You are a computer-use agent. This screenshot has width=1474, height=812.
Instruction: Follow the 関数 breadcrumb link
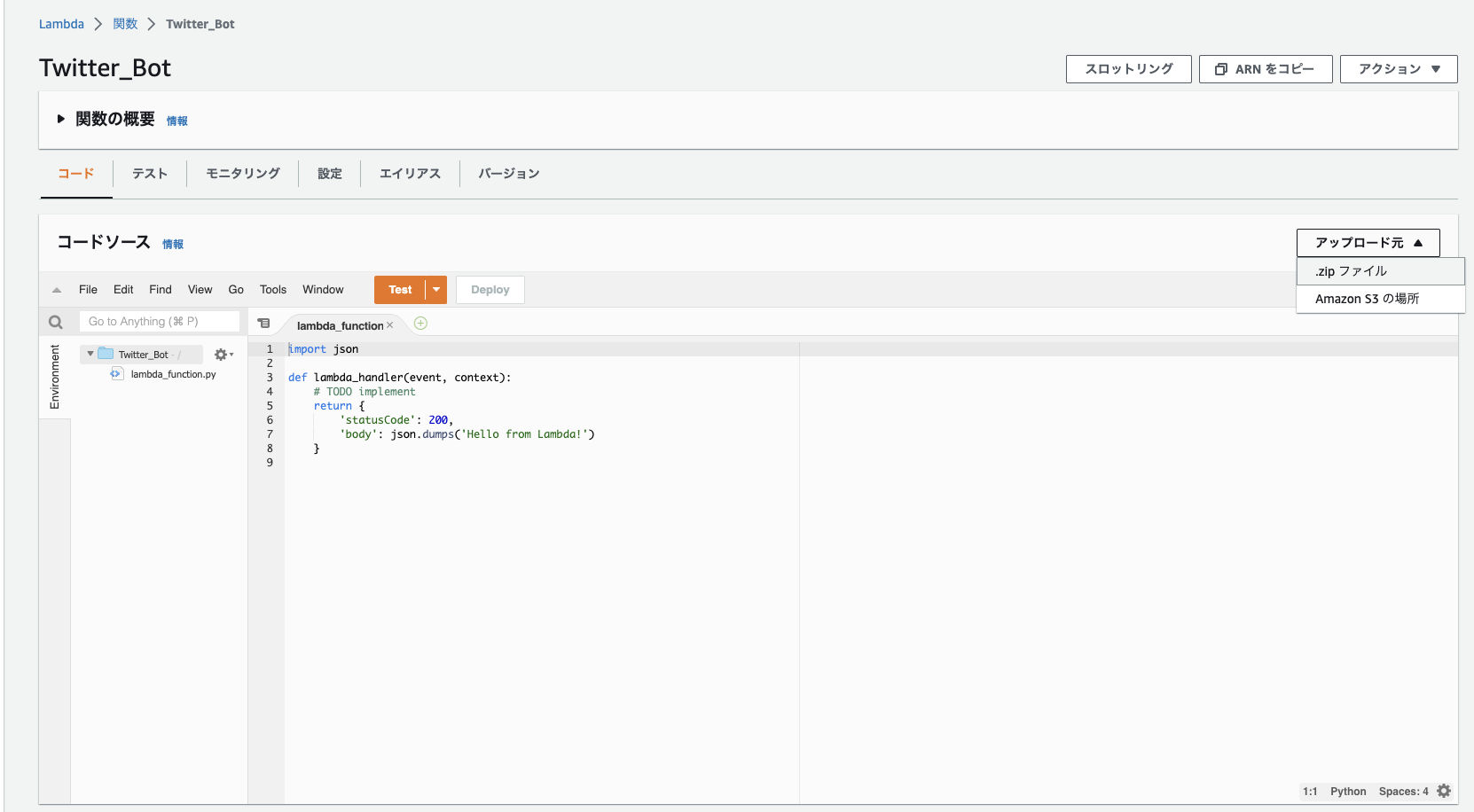point(125,24)
